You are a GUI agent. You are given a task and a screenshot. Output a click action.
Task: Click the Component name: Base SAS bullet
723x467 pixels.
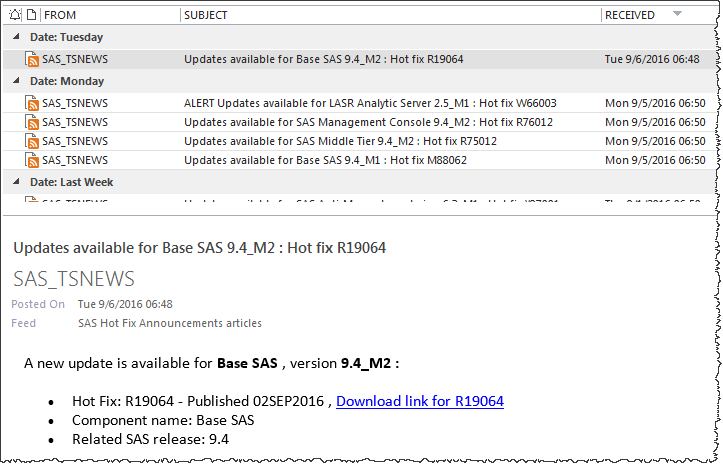point(163,420)
